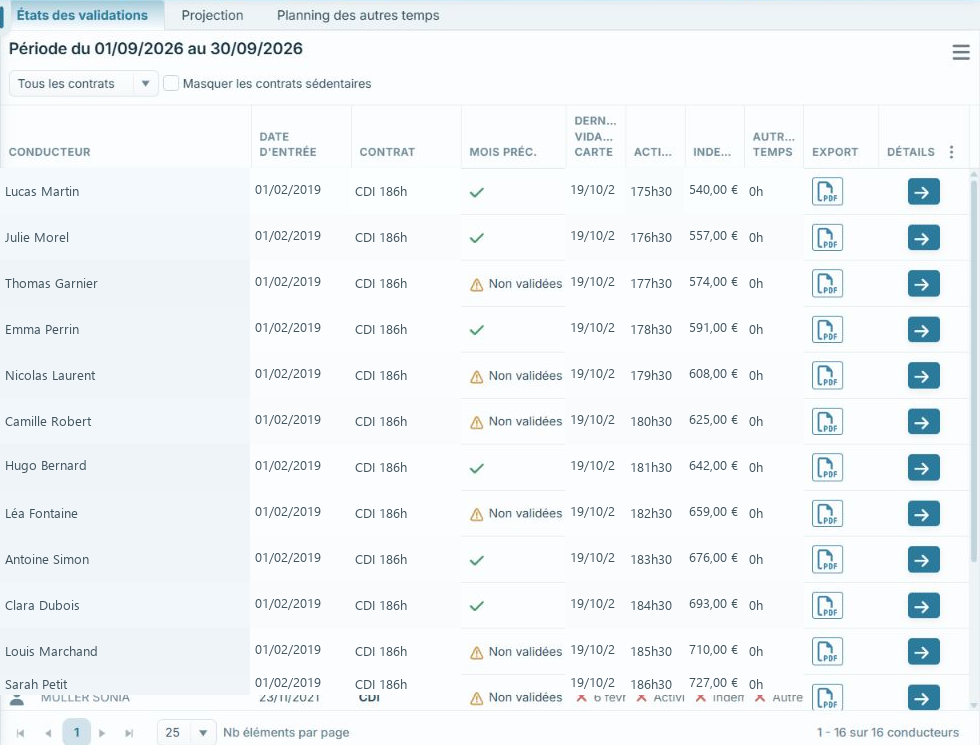This screenshot has width=980, height=745.
Task: Open column options three-dot menu
Action: coord(951,152)
